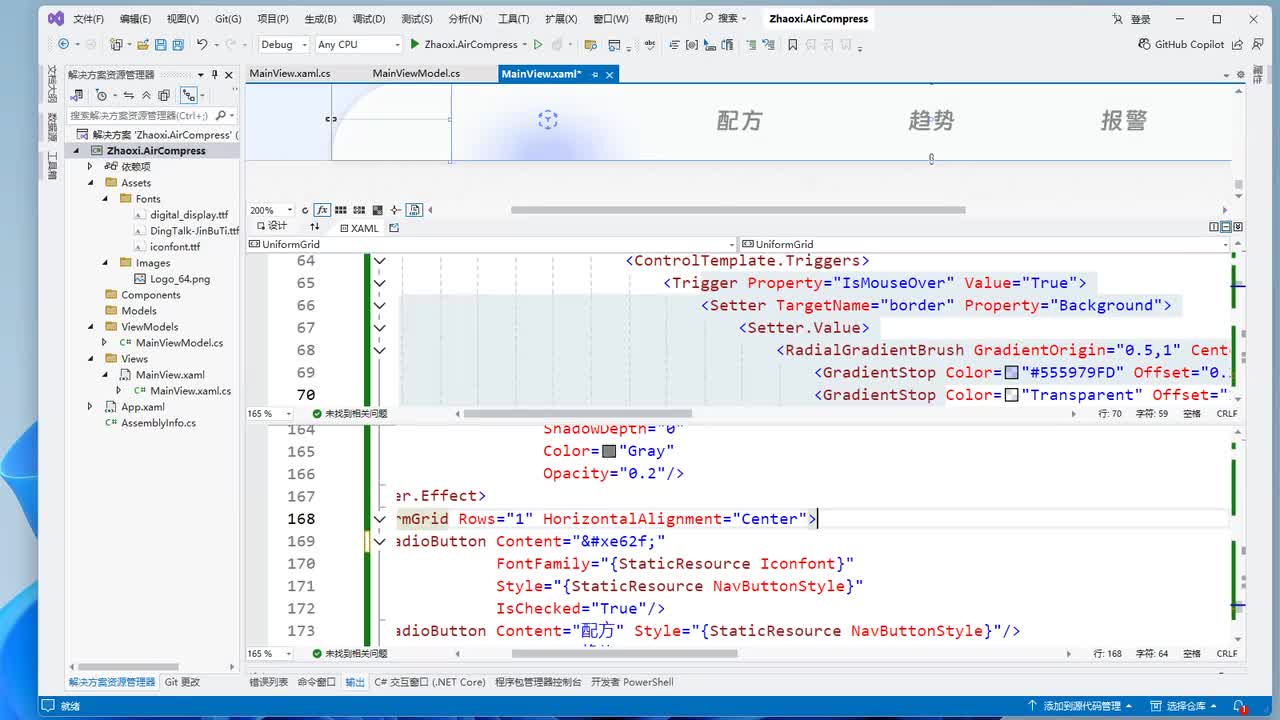Click 添加到源代码管理 in status bar
Viewport: 1280px width, 720px height.
tap(1081, 706)
